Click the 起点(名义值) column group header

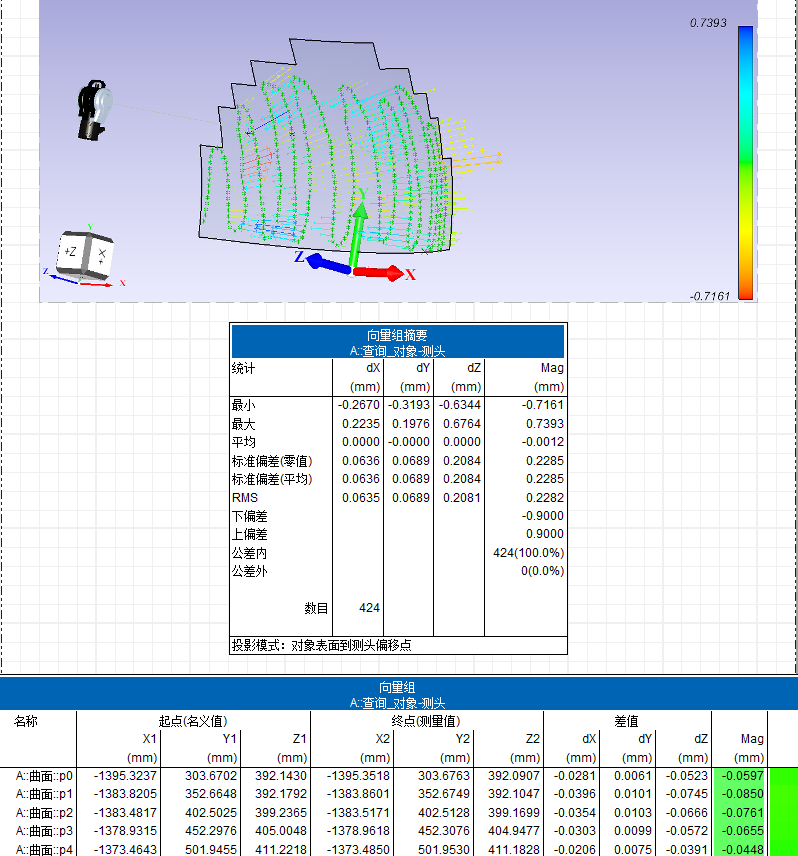click(193, 721)
